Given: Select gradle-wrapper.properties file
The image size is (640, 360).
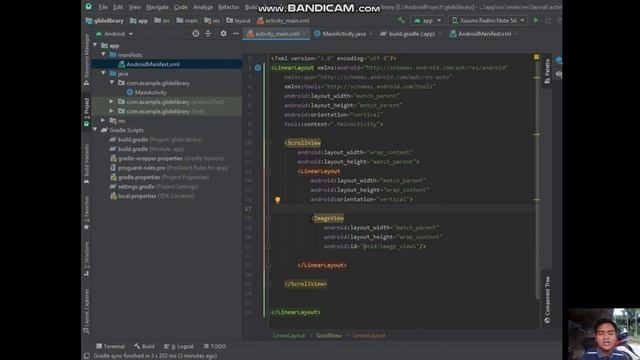Looking at the screenshot, I should pos(167,158).
